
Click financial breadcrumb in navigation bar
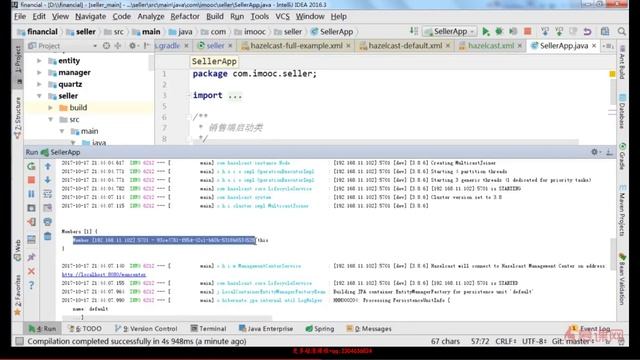[38, 31]
